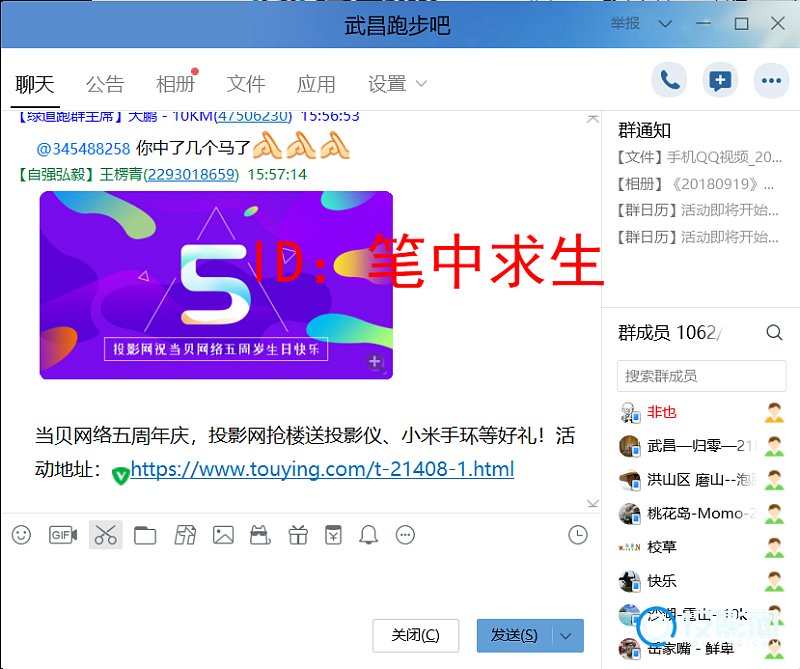Click the purple anniversary image thumbnail
This screenshot has height=669, width=800.
pyautogui.click(x=216, y=285)
